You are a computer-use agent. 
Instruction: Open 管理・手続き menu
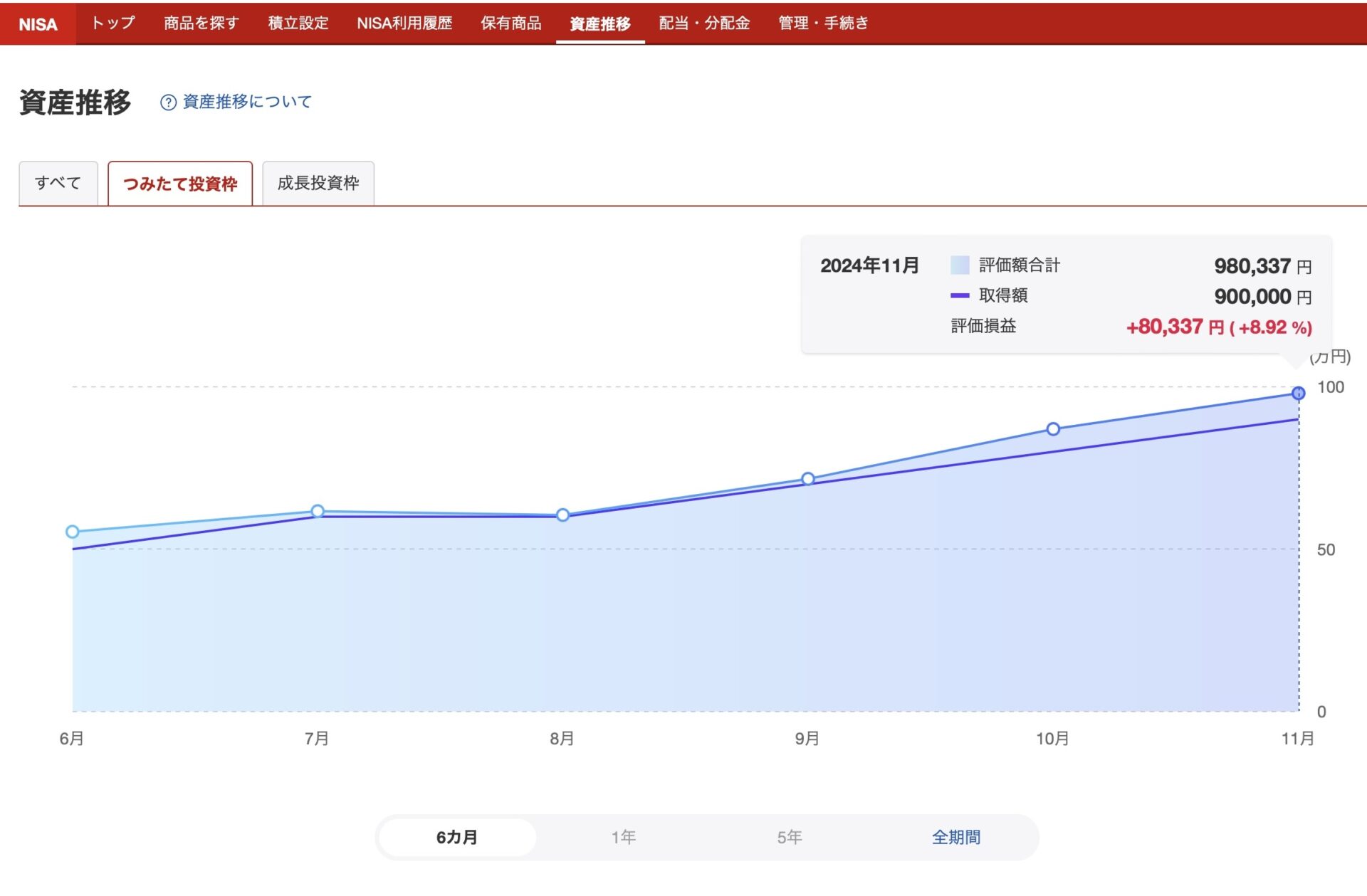[x=822, y=23]
